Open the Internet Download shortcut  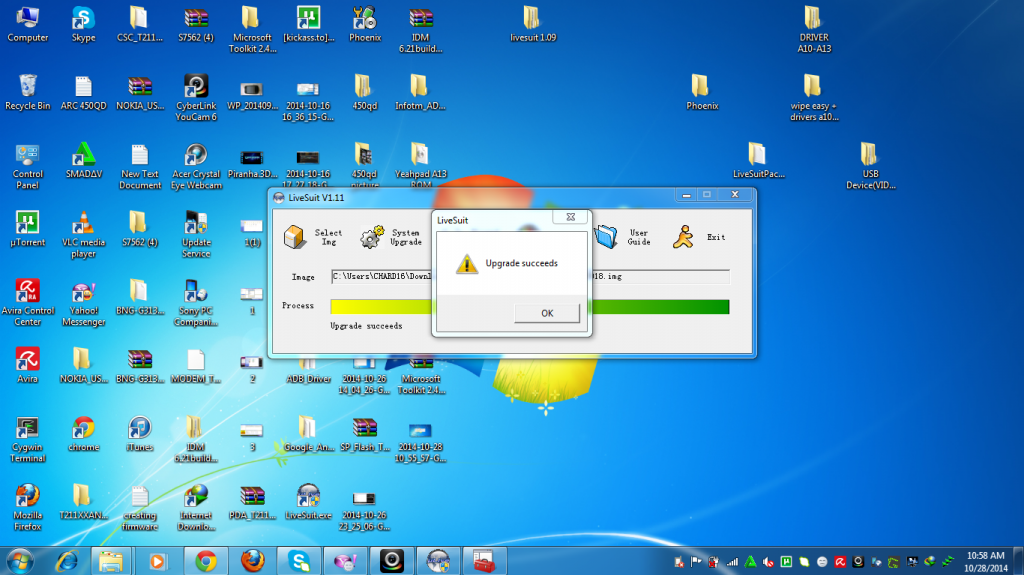pos(196,508)
